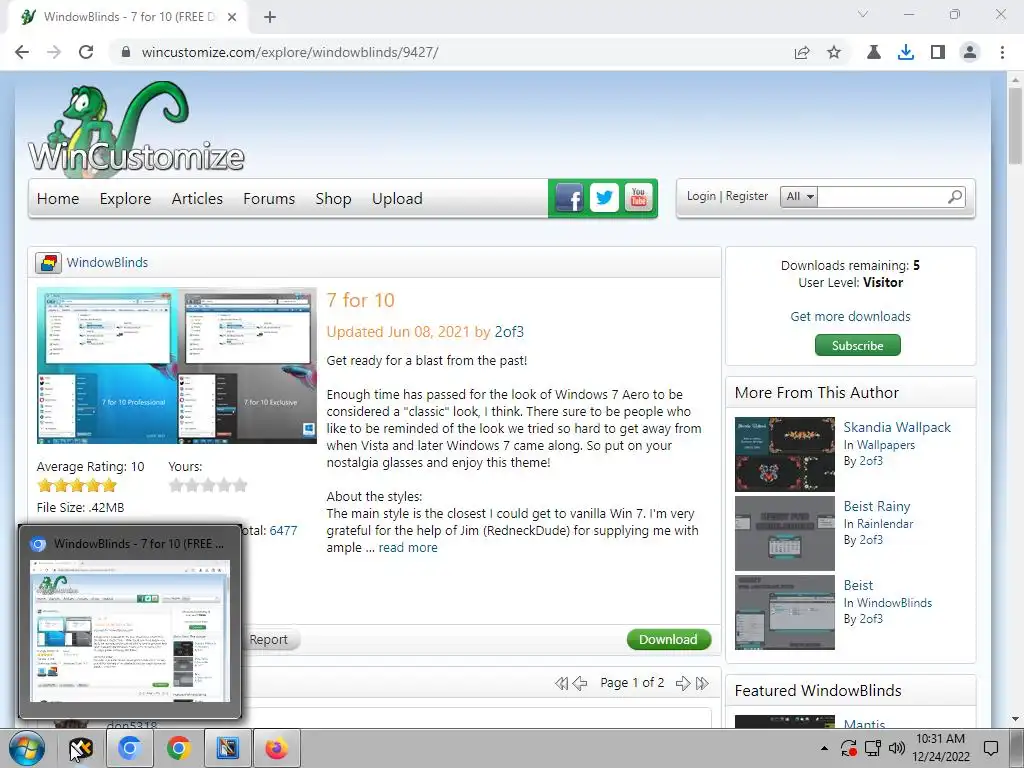The image size is (1024, 768).
Task: Click the WindowBlinds category icon
Action: pos(48,263)
